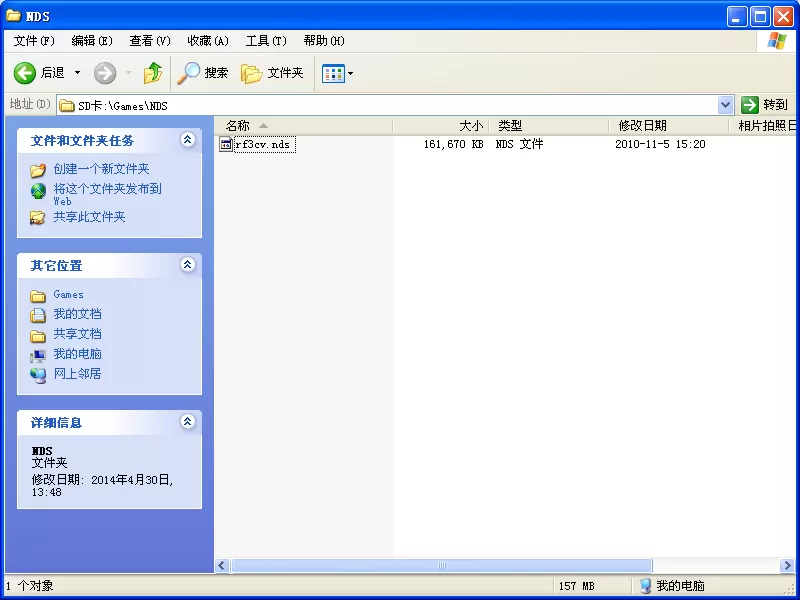Viewport: 800px width, 600px height.
Task: Open 我的电脑 in the sidebar
Action: [x=78, y=354]
